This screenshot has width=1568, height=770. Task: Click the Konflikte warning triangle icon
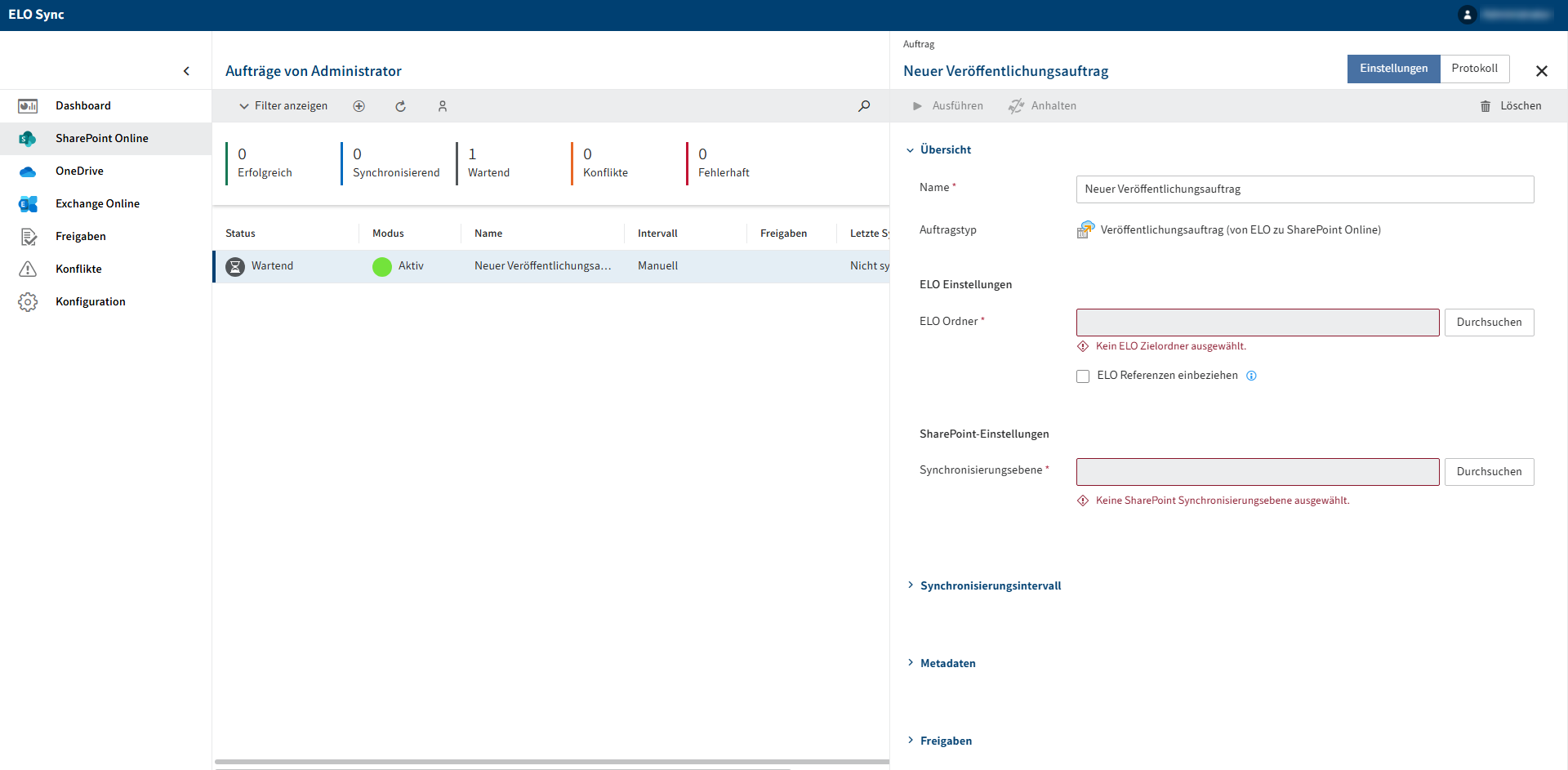tap(28, 269)
